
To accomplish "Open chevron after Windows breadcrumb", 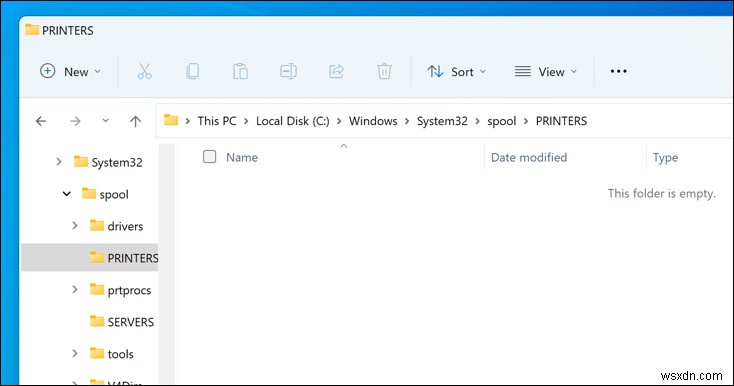I will [407, 121].
